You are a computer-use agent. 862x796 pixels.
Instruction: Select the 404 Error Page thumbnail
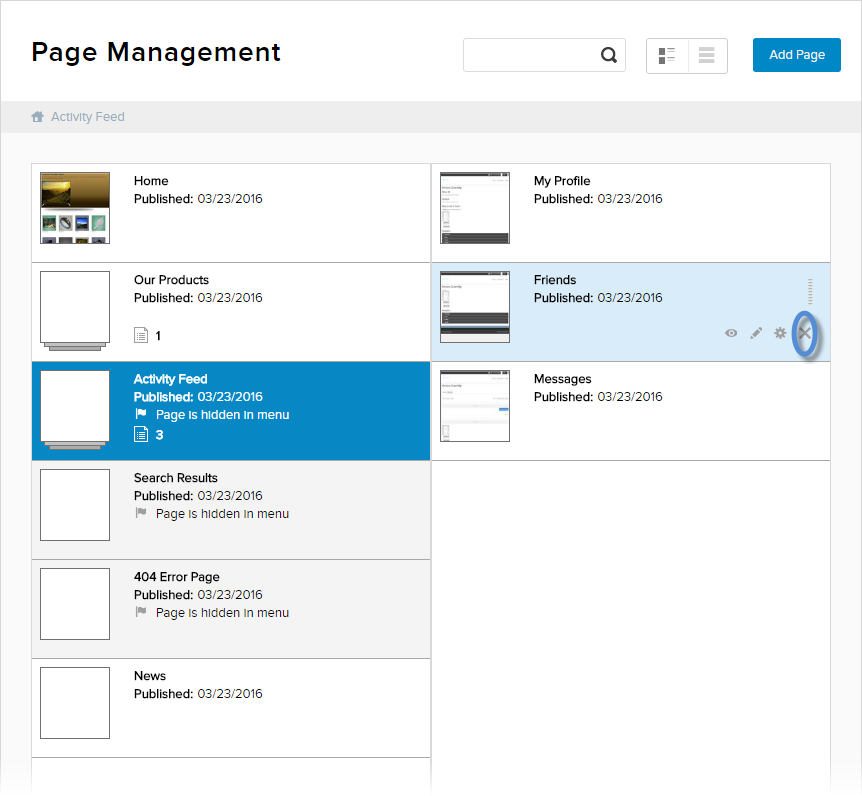[75, 604]
